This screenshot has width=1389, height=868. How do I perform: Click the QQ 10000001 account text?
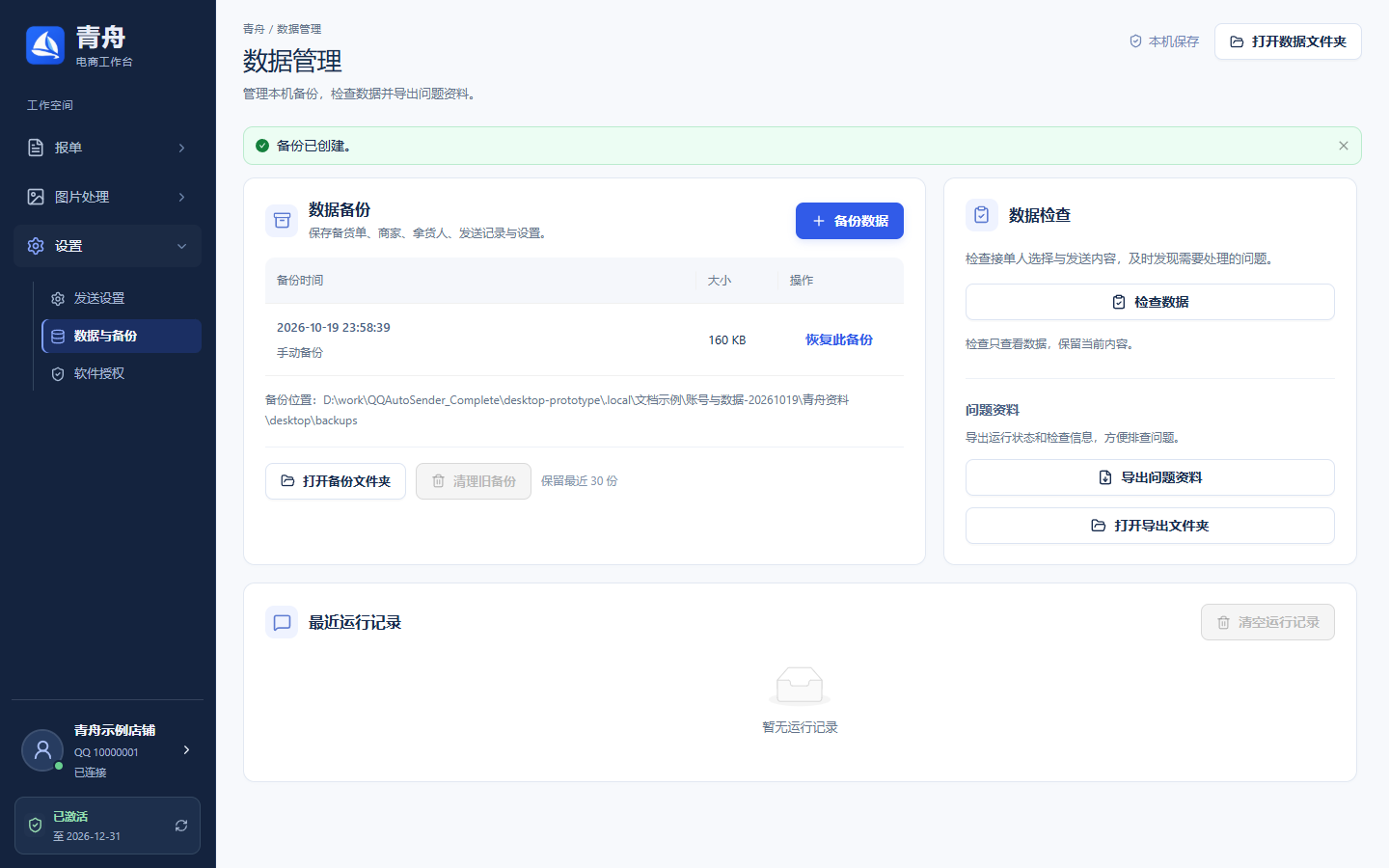(106, 752)
